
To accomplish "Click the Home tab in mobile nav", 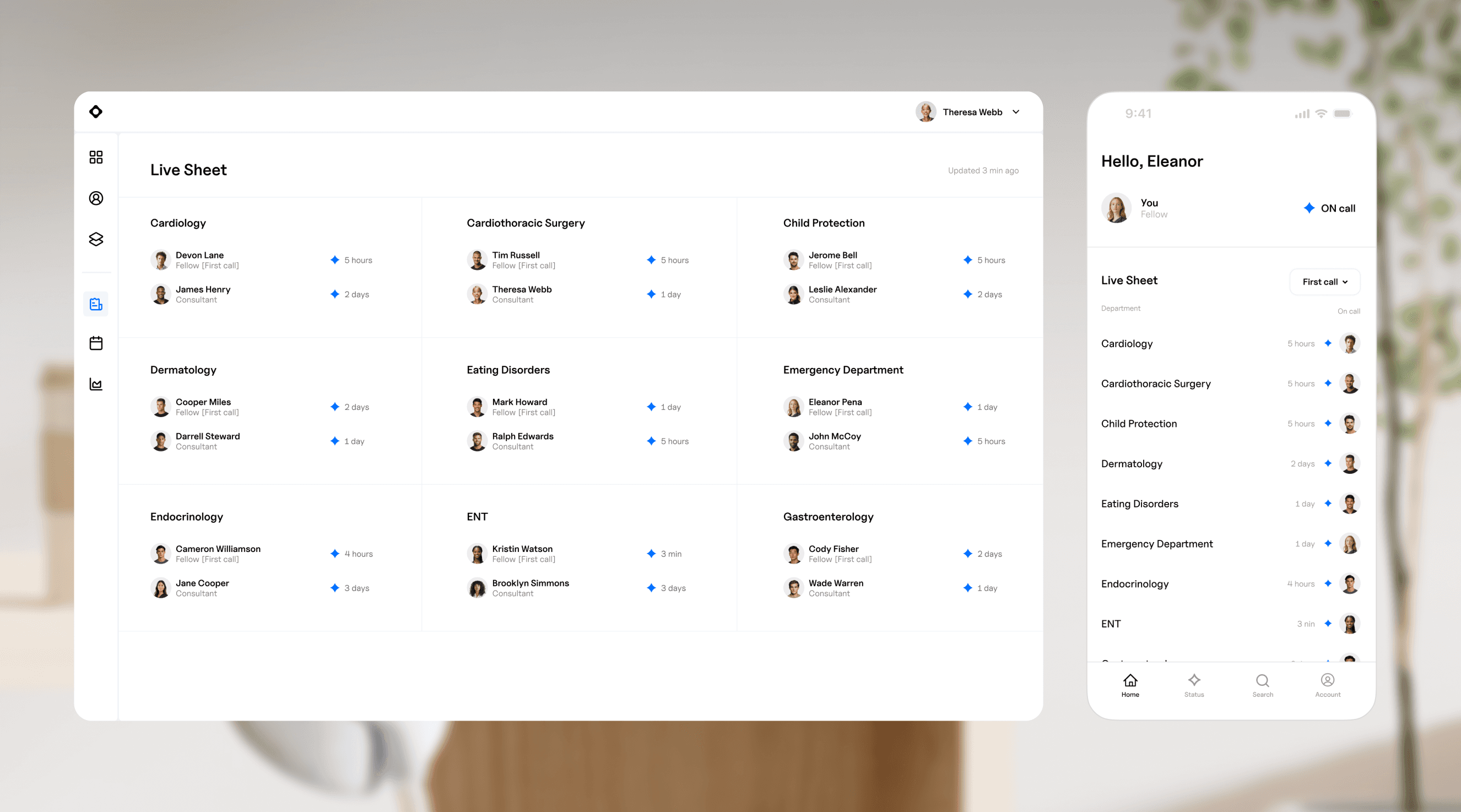I will click(1130, 685).
